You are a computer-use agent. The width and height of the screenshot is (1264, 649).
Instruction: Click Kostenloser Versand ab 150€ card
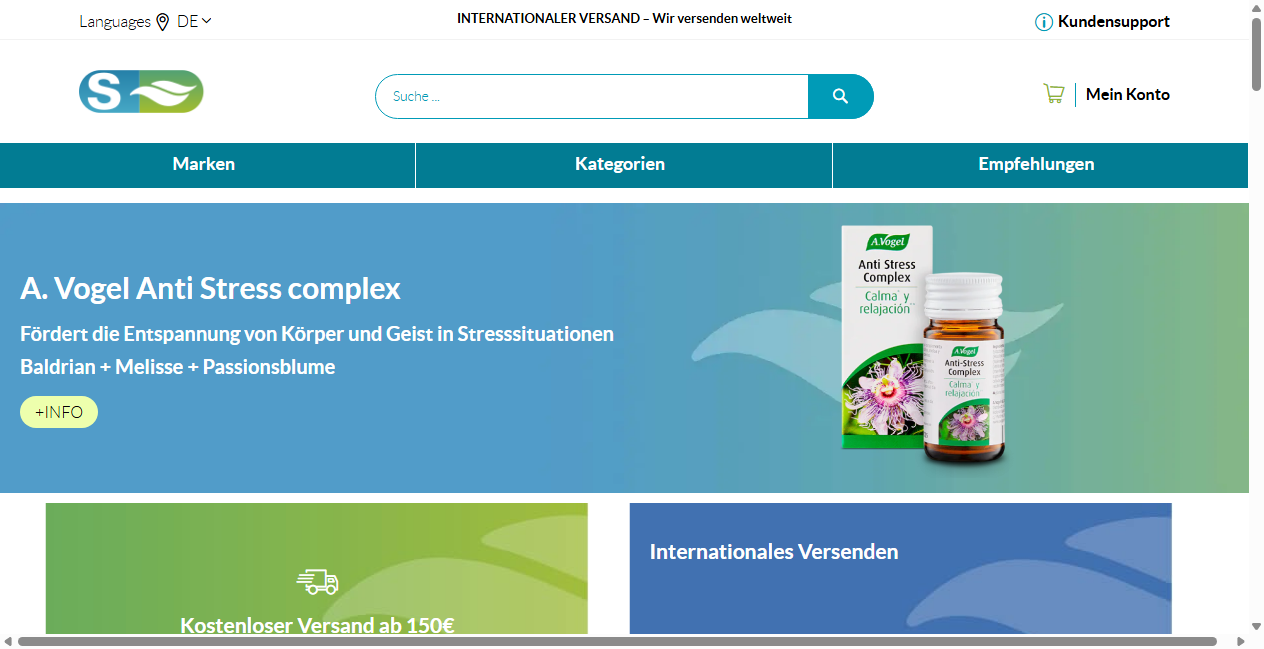click(x=317, y=568)
